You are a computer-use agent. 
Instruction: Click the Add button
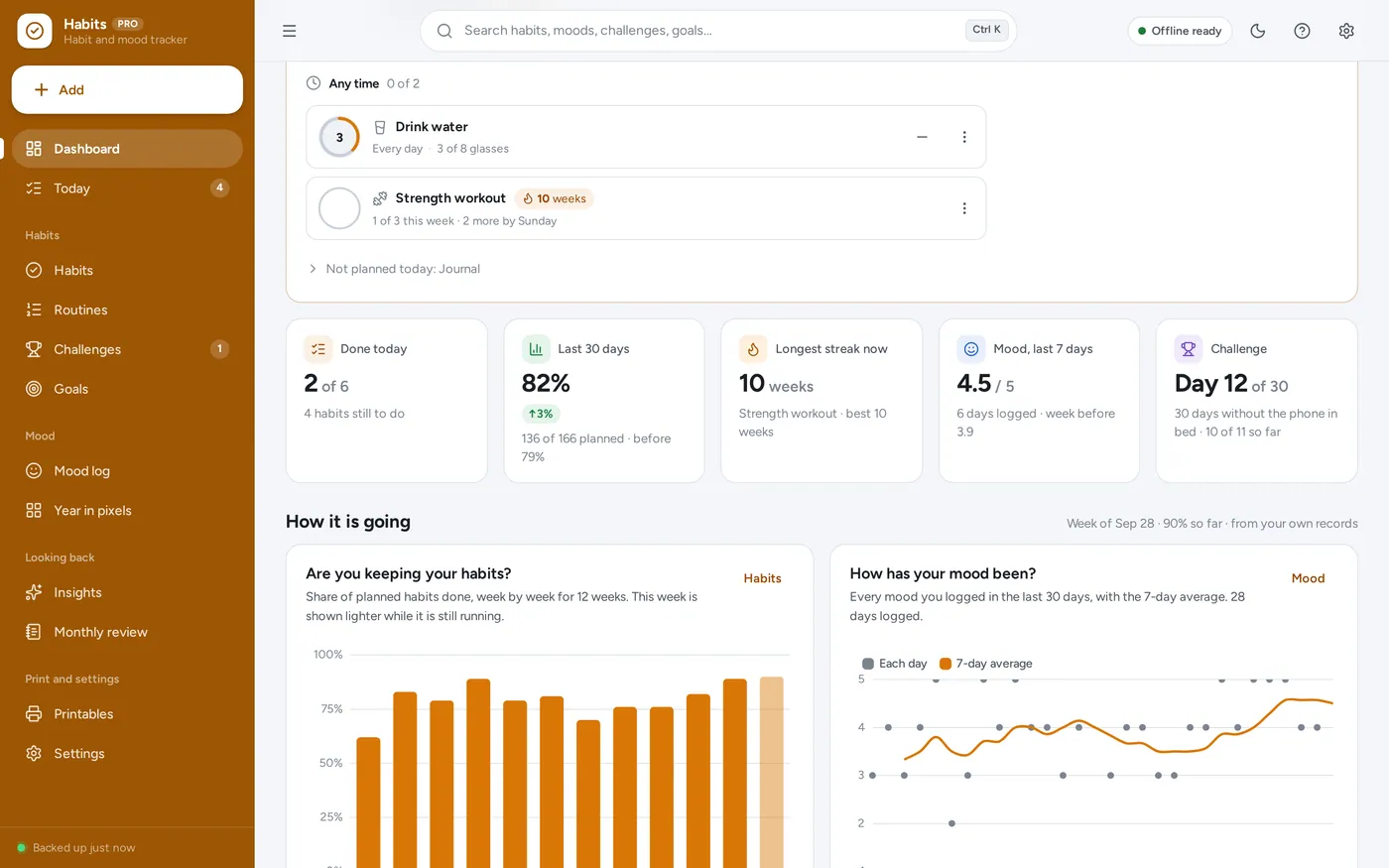pos(127,89)
